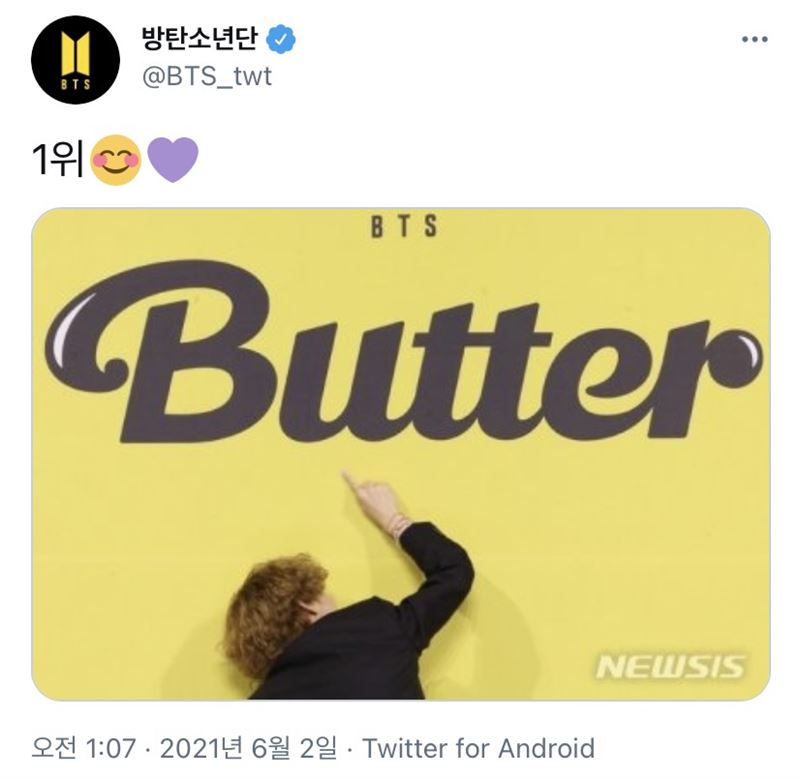Open the 오전 1:07 timestamp link
The image size is (800, 779).
click(x=84, y=748)
